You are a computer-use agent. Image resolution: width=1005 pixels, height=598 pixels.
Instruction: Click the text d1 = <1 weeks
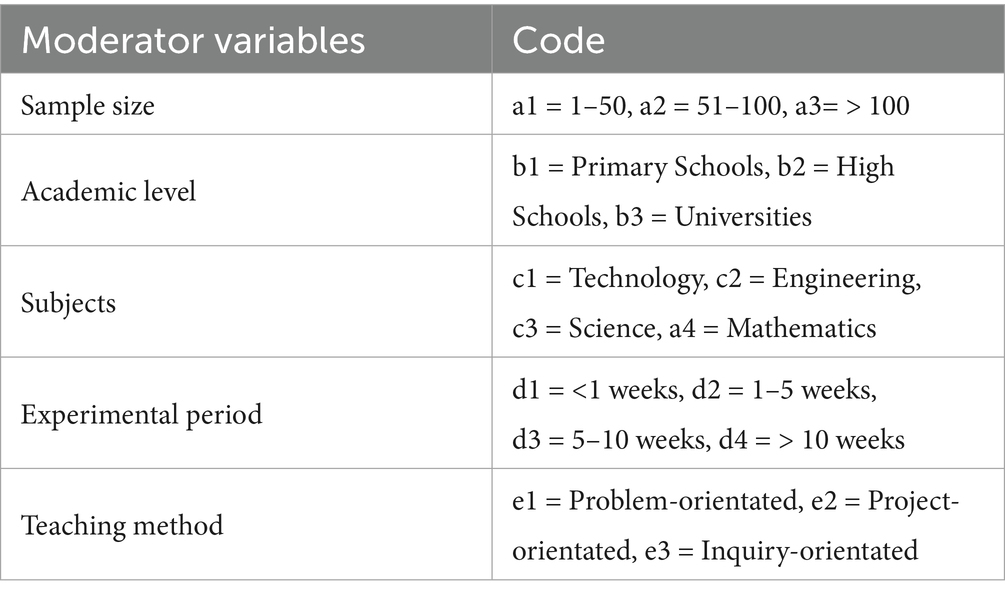tap(597, 390)
